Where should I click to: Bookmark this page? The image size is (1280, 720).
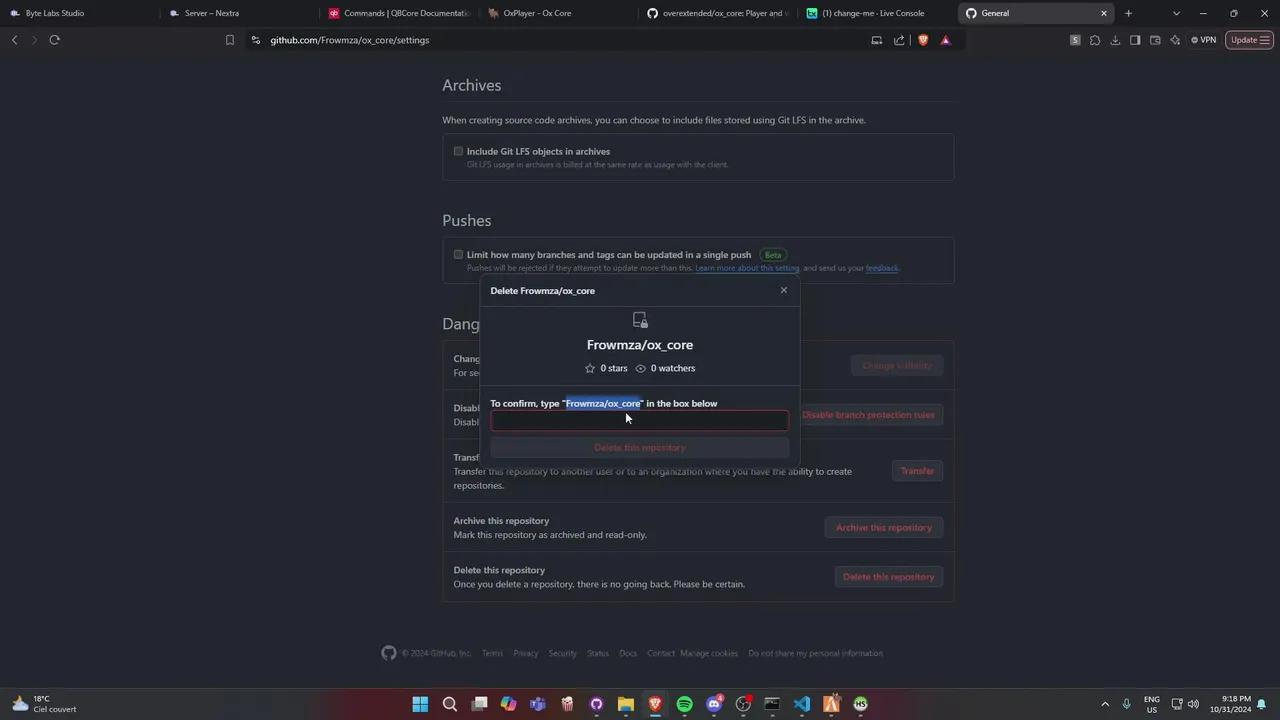tap(230, 40)
